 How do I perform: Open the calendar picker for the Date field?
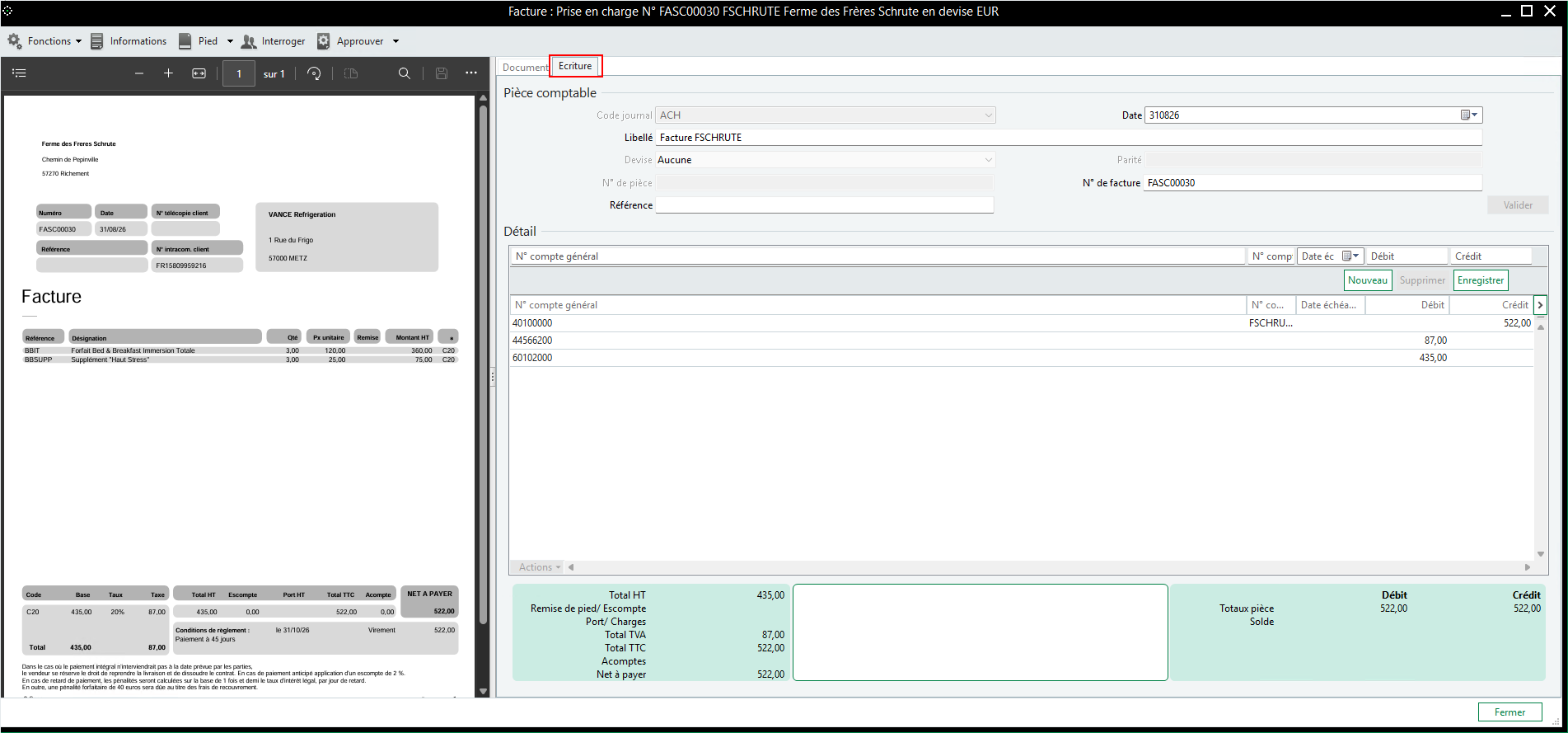(x=1469, y=115)
